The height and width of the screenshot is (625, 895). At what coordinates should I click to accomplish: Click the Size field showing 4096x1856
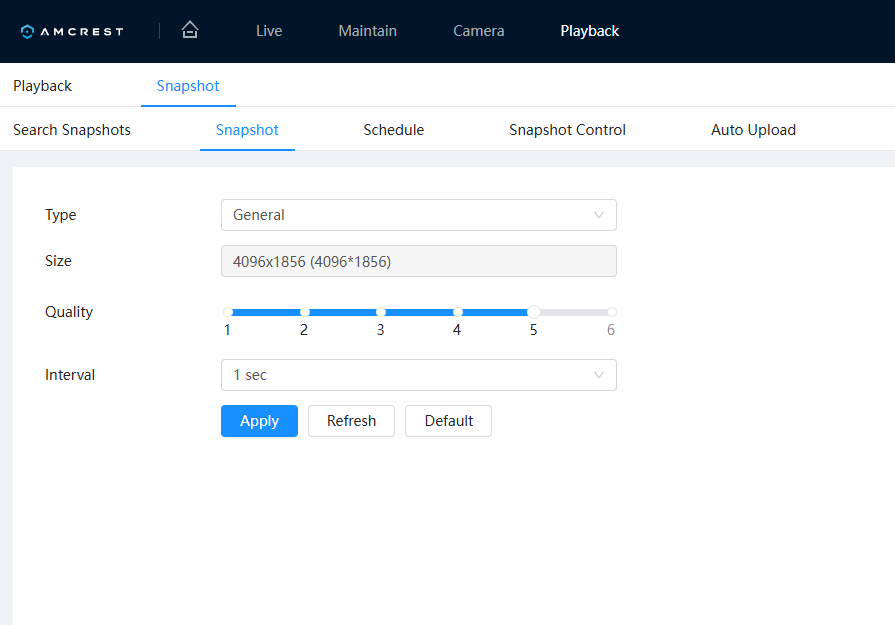point(419,261)
